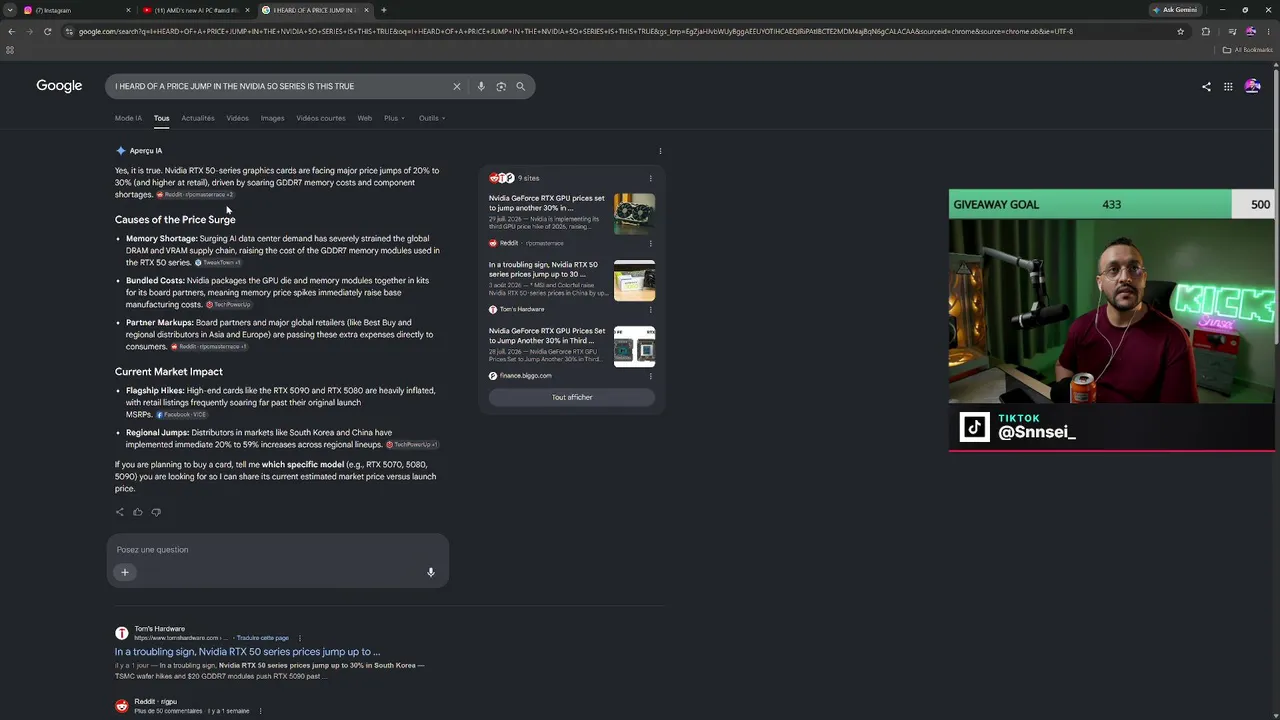Open thumbnail beside finance.biggo.com card
1280x720 pixels.
(634, 347)
